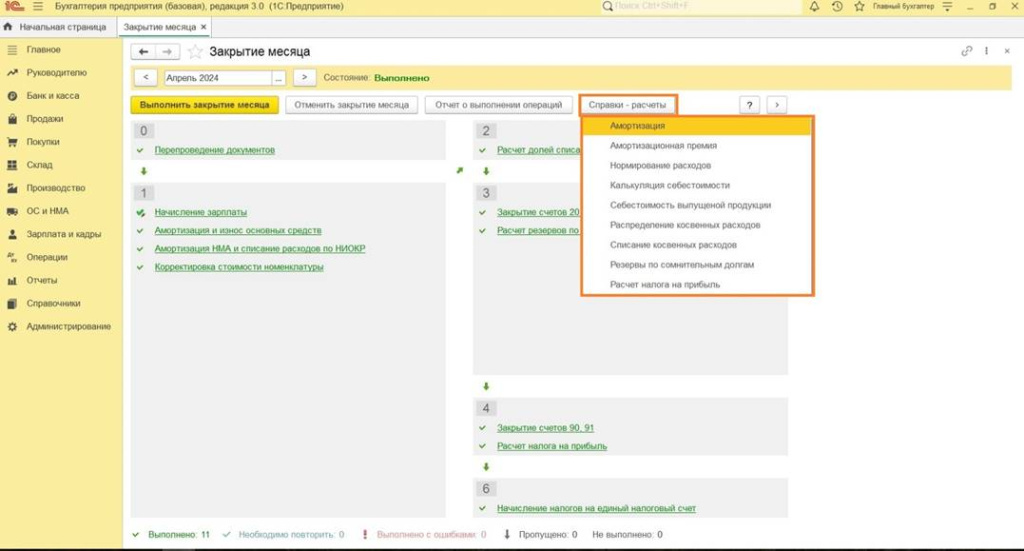Open the history clock icon
This screenshot has width=1024, height=551.
(837, 7)
